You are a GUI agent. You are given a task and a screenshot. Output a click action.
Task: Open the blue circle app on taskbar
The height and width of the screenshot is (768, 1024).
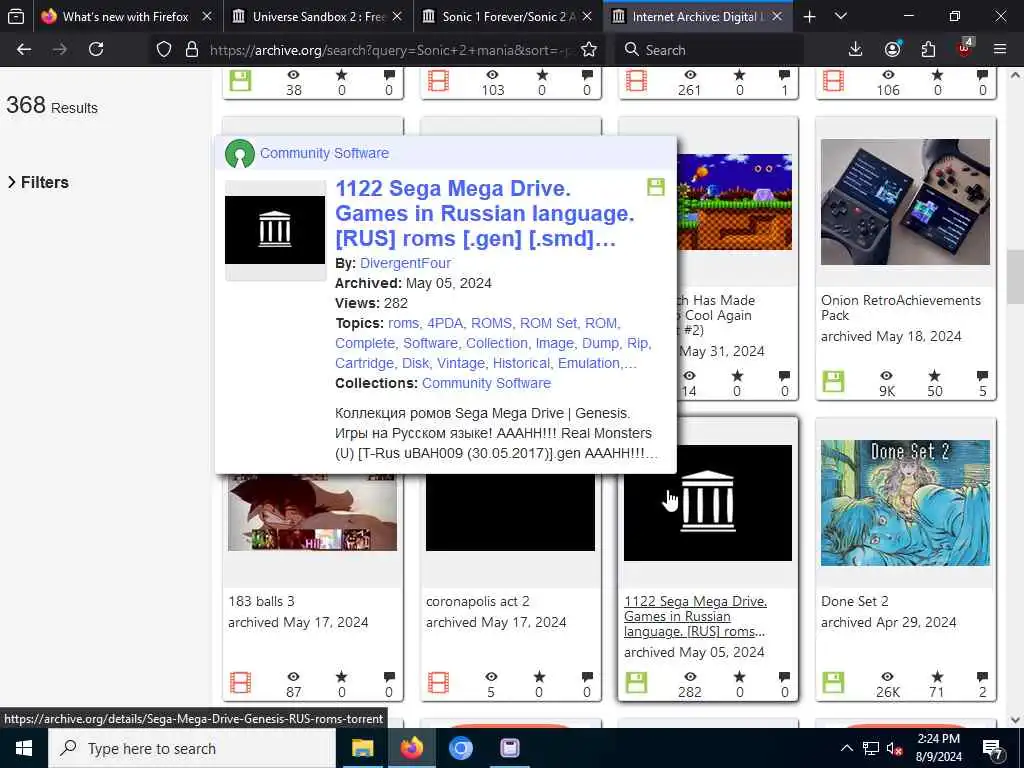(460, 748)
